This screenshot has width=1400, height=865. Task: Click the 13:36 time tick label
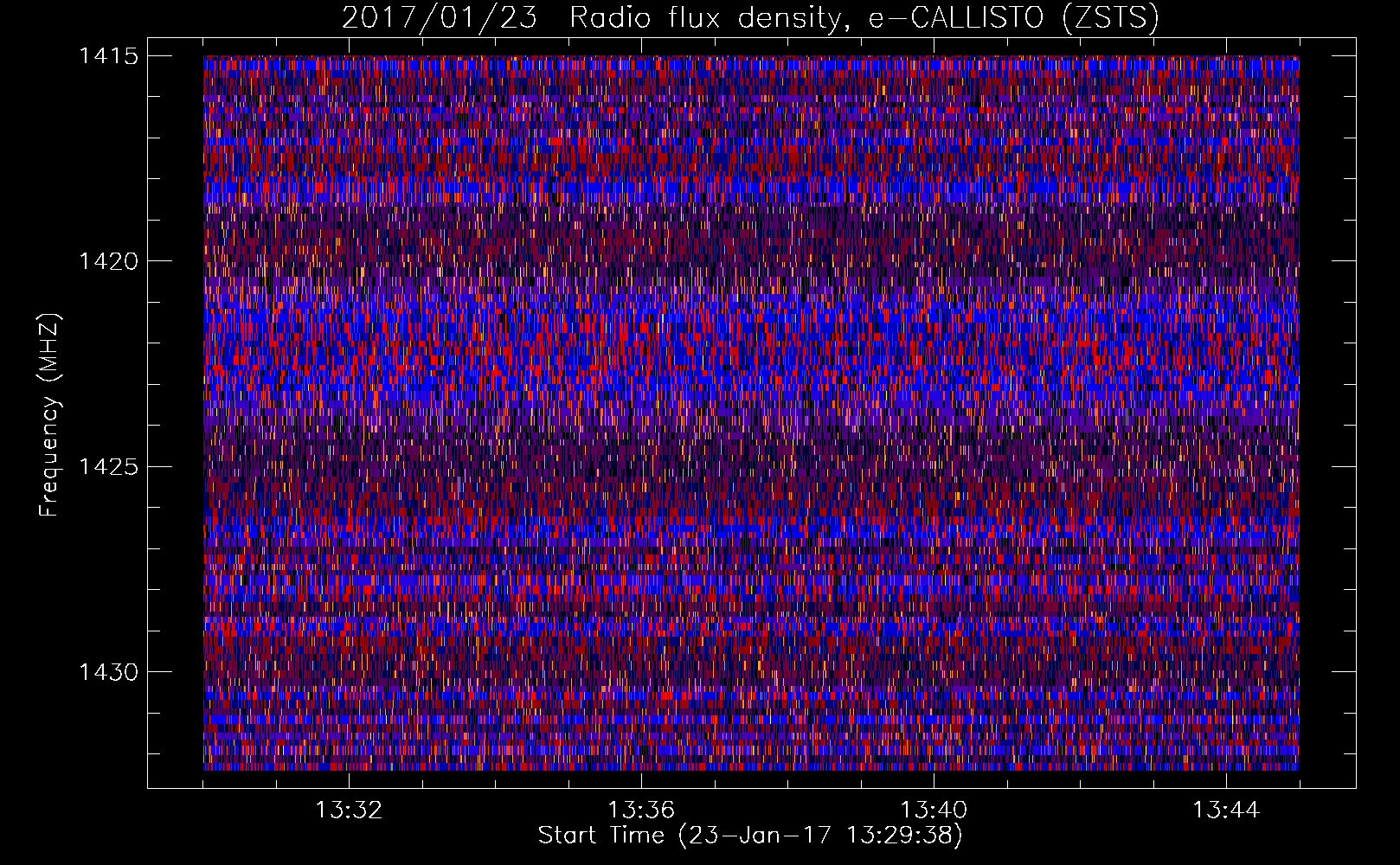click(641, 811)
